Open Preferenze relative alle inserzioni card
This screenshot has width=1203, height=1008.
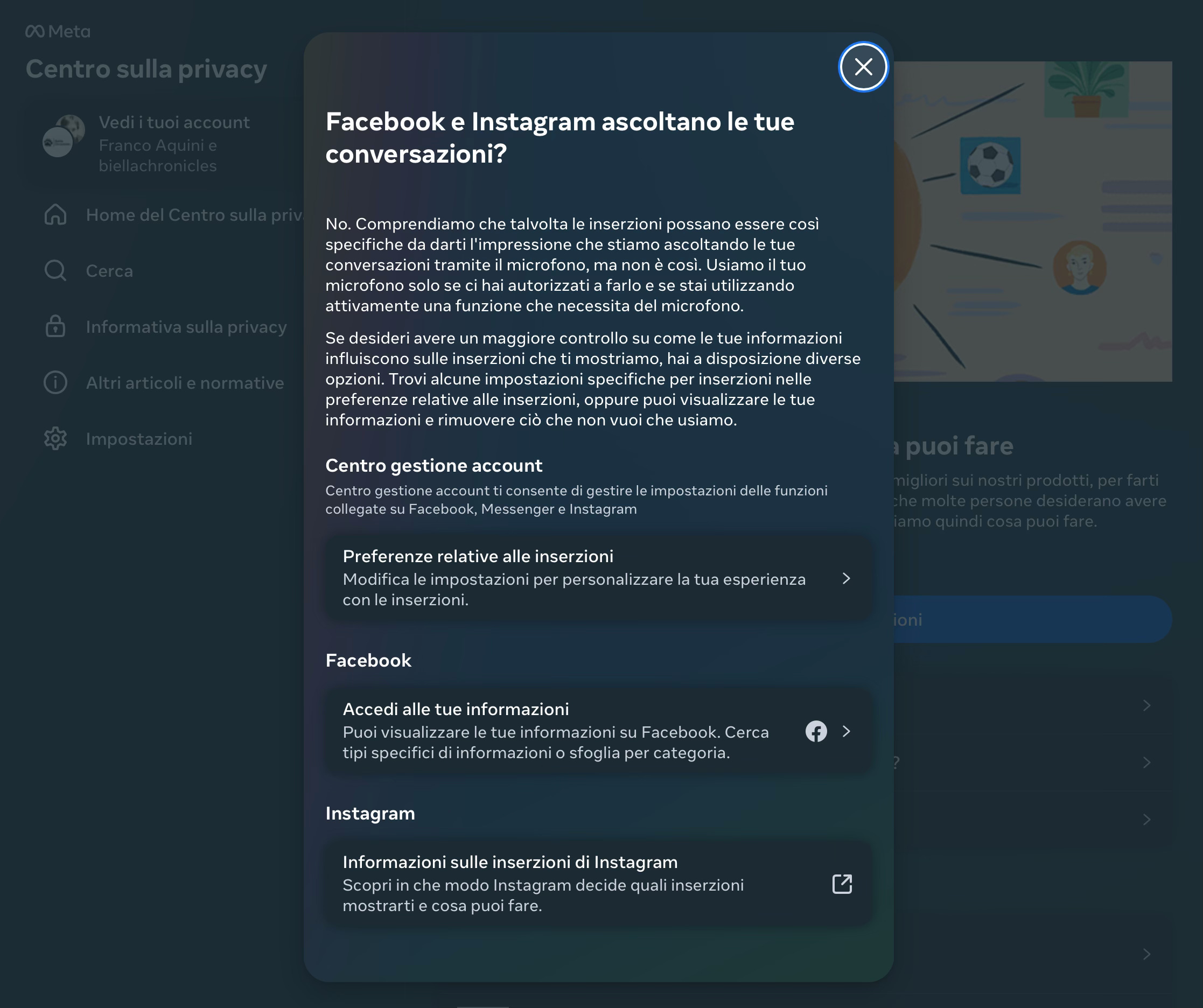point(599,578)
